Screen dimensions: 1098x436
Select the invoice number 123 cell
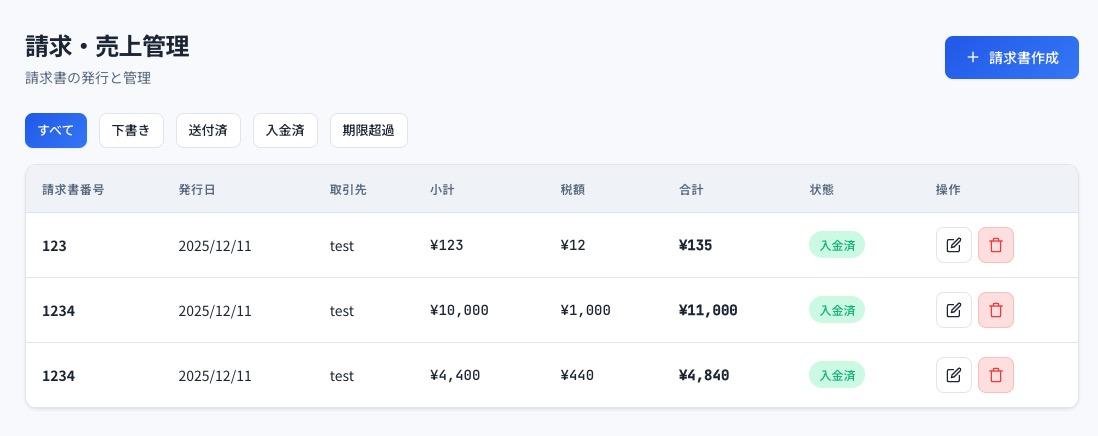pyautogui.click(x=54, y=245)
